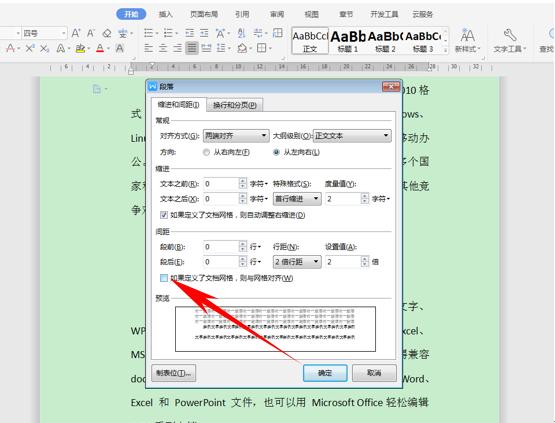Select left-to-right direction radio
Viewport: 555px width, 423px height.
276,152
